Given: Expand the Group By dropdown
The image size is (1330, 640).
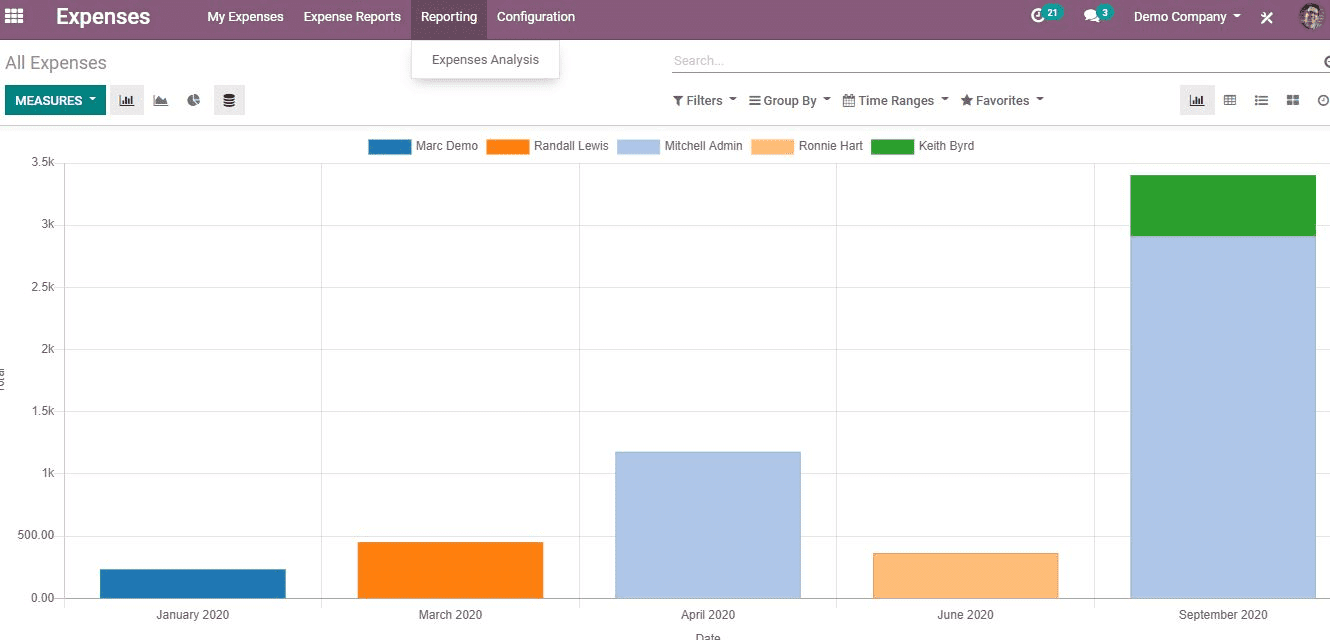Looking at the screenshot, I should click(x=790, y=100).
